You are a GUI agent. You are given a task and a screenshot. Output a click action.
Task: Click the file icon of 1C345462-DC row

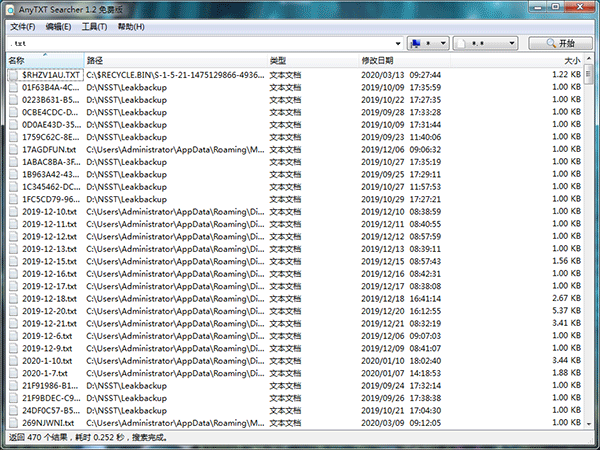tap(13, 187)
